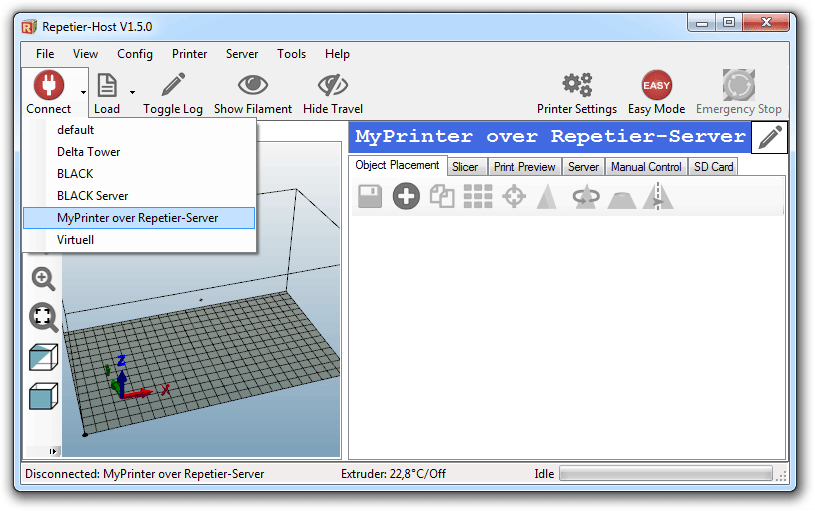Open the Config menu
Viewport: 815px width, 511px height.
pyautogui.click(x=135, y=54)
